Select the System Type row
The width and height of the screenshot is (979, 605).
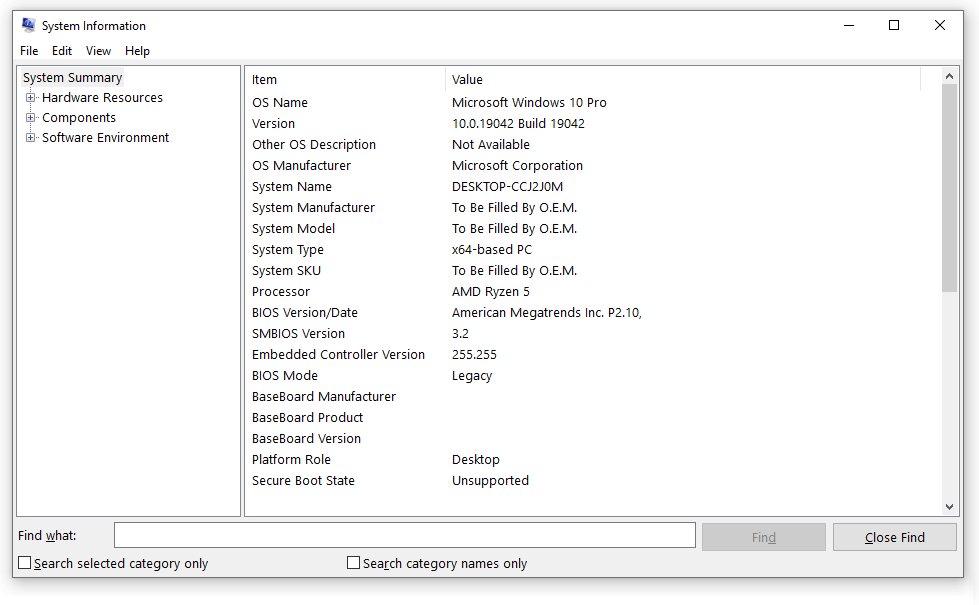tap(288, 250)
